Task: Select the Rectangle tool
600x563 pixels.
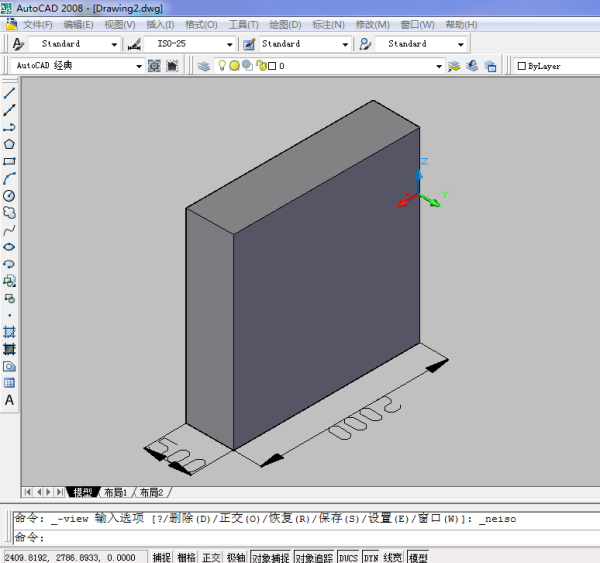Action: point(9,161)
